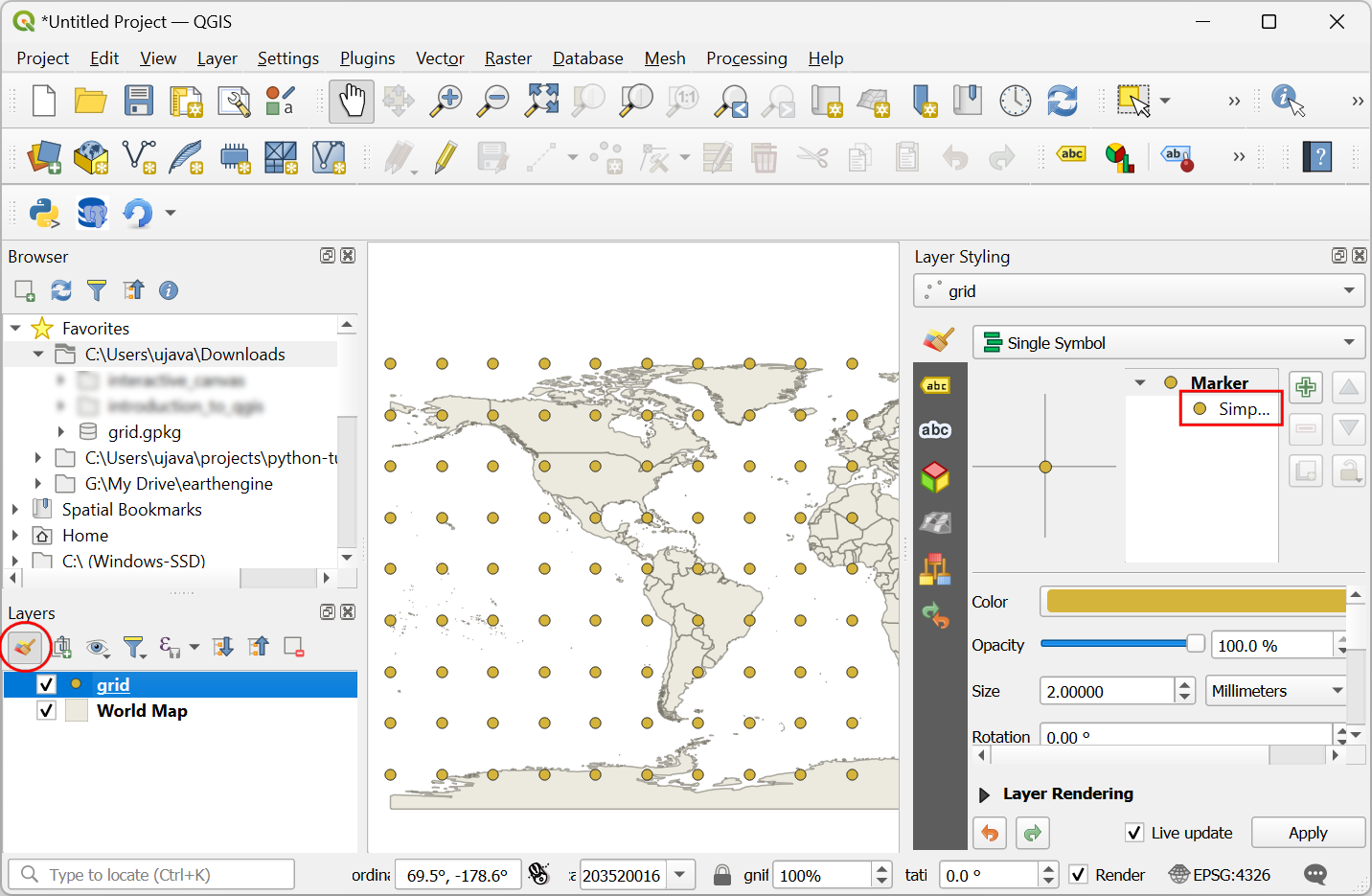
Task: Click the Refresh icon in Browser panel
Action: click(x=61, y=290)
